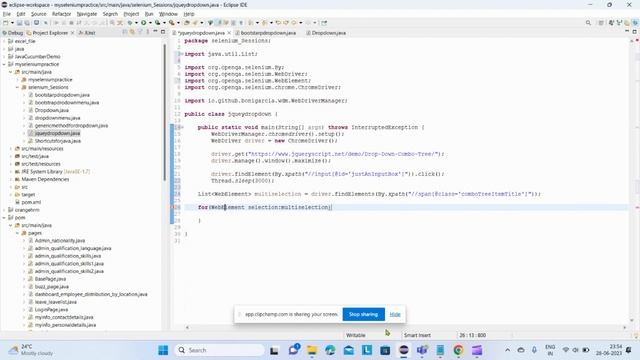Image resolution: width=640 pixels, height=360 pixels.
Task: Open the Navigate menu
Action: coord(87,14)
